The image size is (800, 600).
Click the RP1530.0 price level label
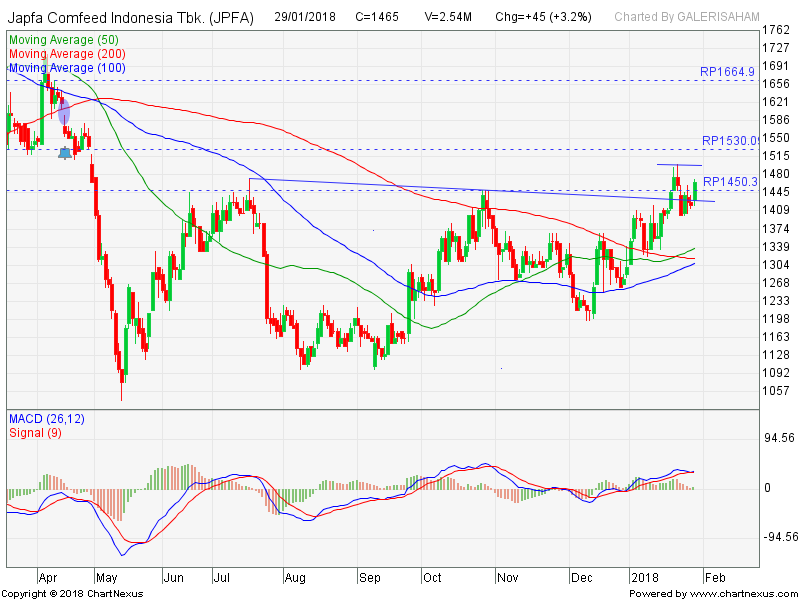point(731,141)
